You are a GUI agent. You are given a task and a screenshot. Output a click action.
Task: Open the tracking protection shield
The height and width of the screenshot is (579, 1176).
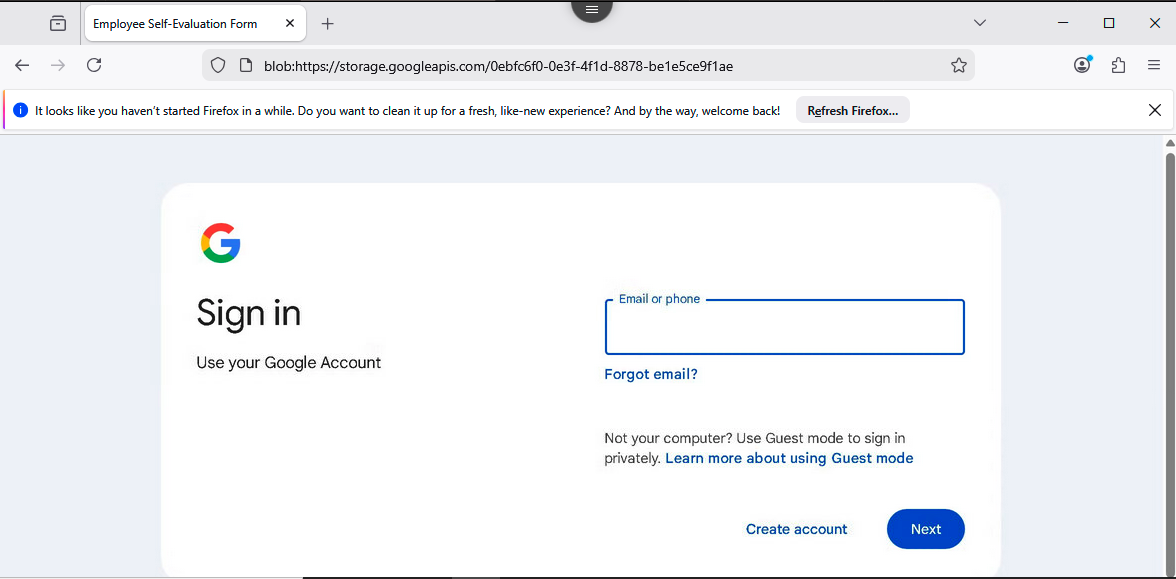pos(217,65)
